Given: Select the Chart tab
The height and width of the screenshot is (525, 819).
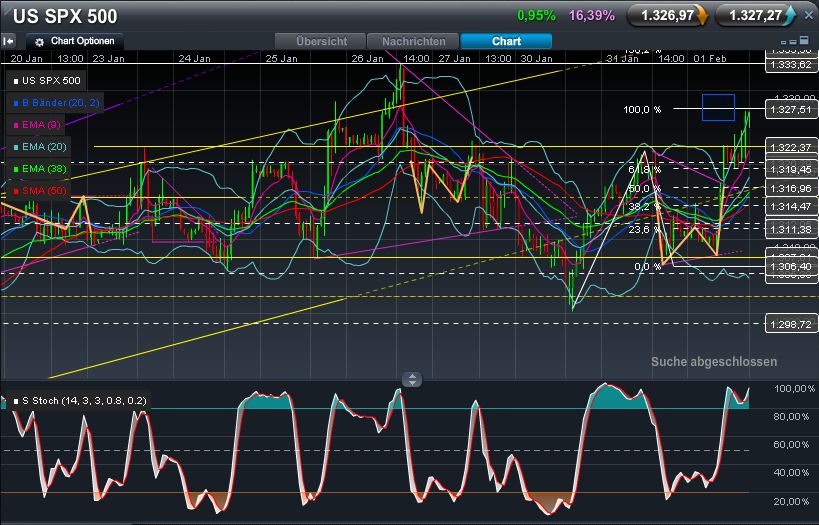Looking at the screenshot, I should click(x=505, y=41).
